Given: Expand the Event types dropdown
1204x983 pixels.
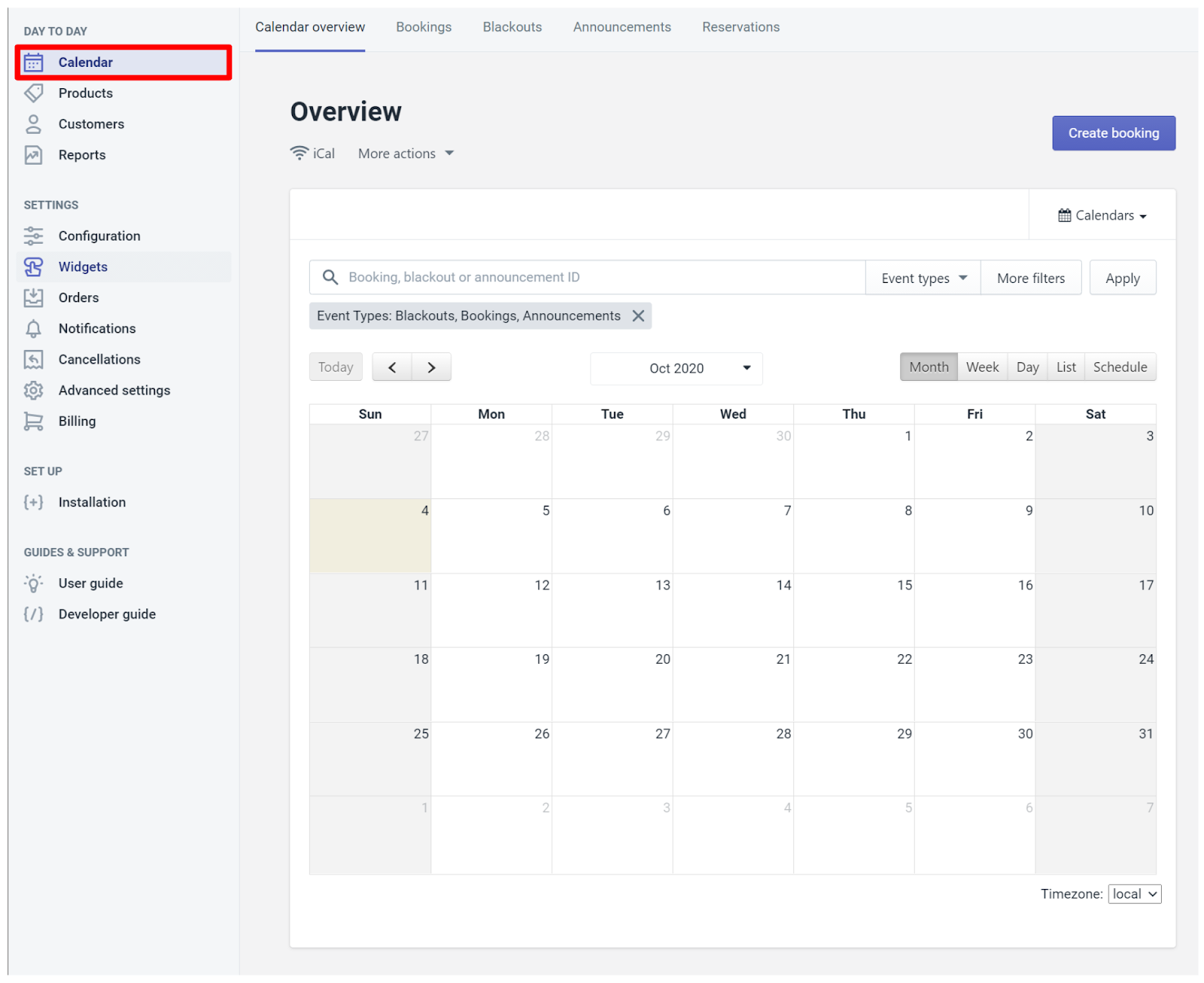Looking at the screenshot, I should tap(923, 278).
